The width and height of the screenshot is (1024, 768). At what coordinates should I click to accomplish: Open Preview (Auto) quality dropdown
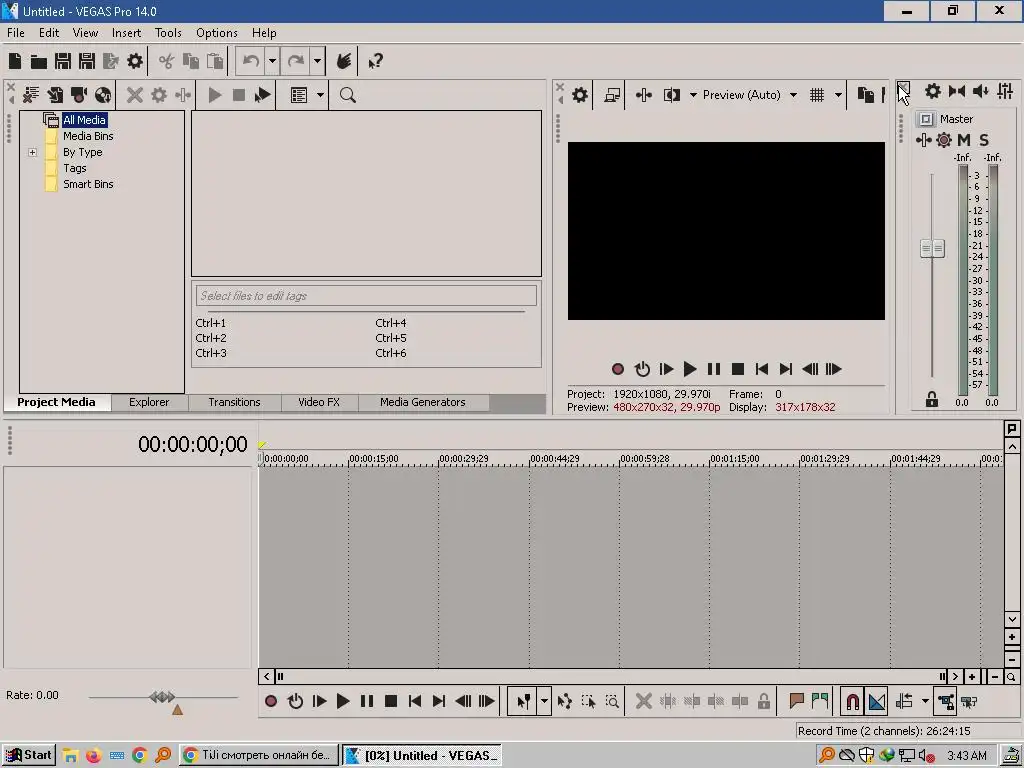coord(793,95)
